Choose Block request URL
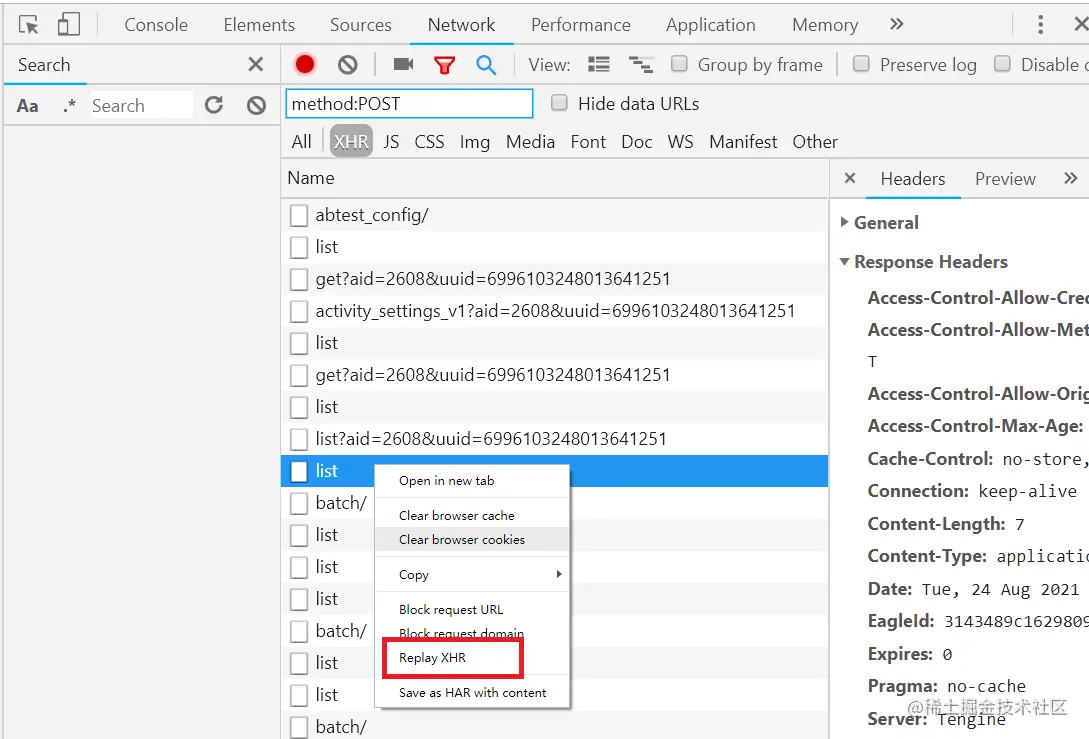Screen dimensions: 1089x739 click(472, 609)
